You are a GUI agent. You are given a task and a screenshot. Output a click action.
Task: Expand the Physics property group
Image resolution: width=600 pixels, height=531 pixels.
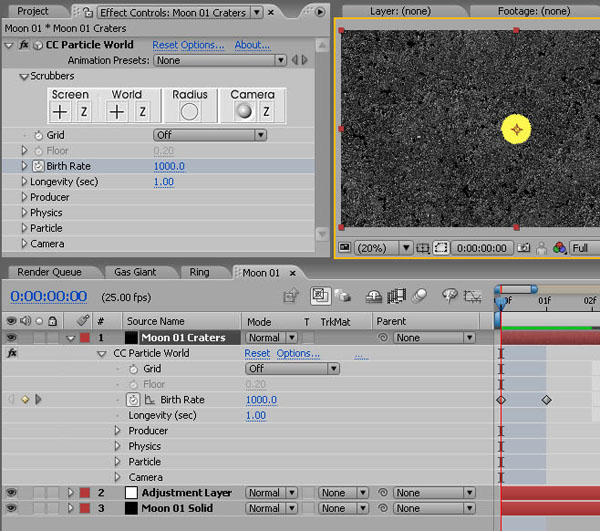click(25, 213)
